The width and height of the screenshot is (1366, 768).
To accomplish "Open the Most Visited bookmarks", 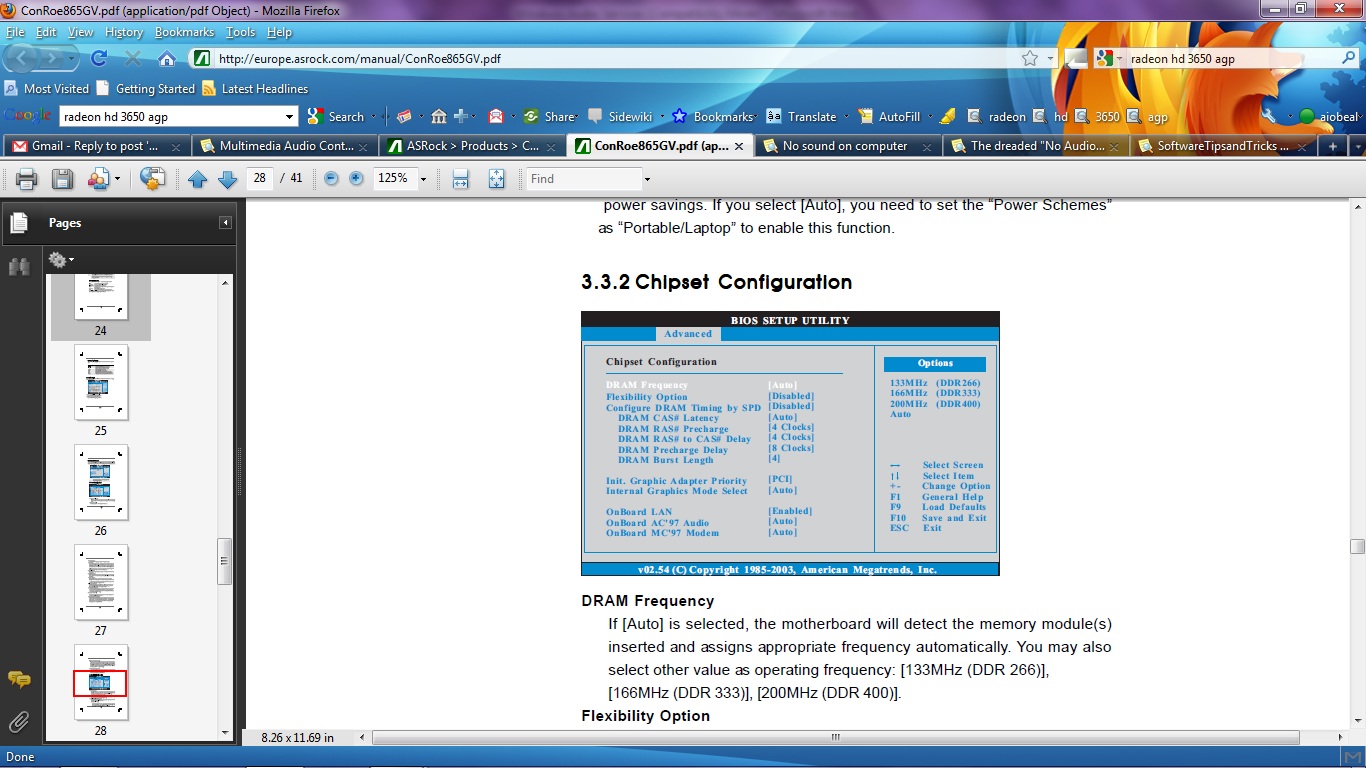I will coord(47,89).
